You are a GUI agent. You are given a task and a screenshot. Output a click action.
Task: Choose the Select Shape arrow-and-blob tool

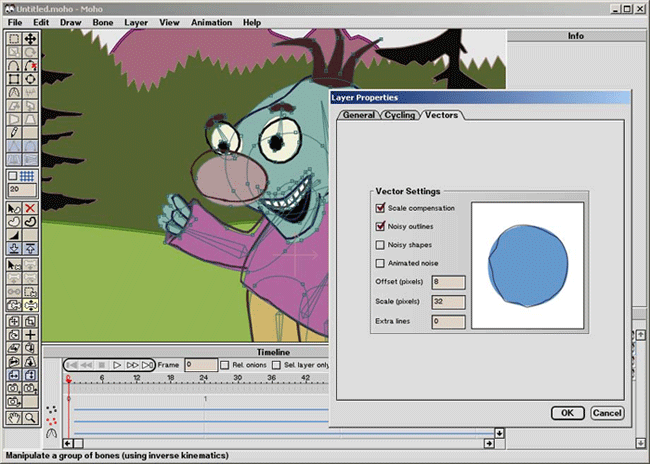coord(14,208)
